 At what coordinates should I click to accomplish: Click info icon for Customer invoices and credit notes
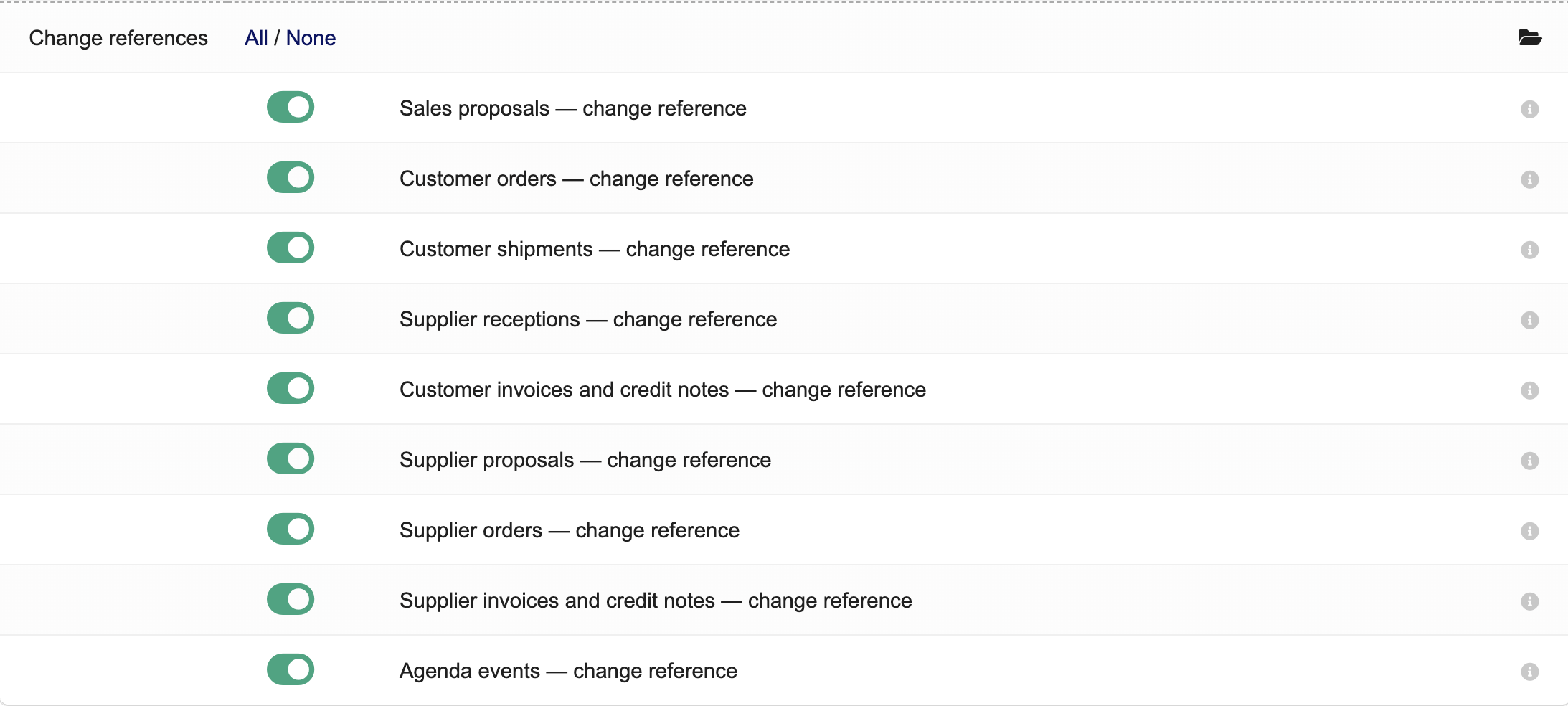[x=1529, y=390]
